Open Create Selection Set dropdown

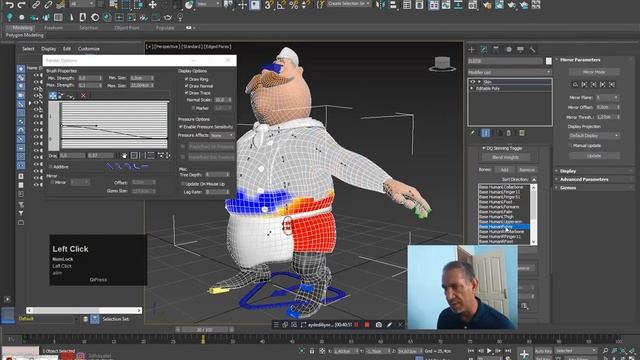pyautogui.click(x=349, y=4)
